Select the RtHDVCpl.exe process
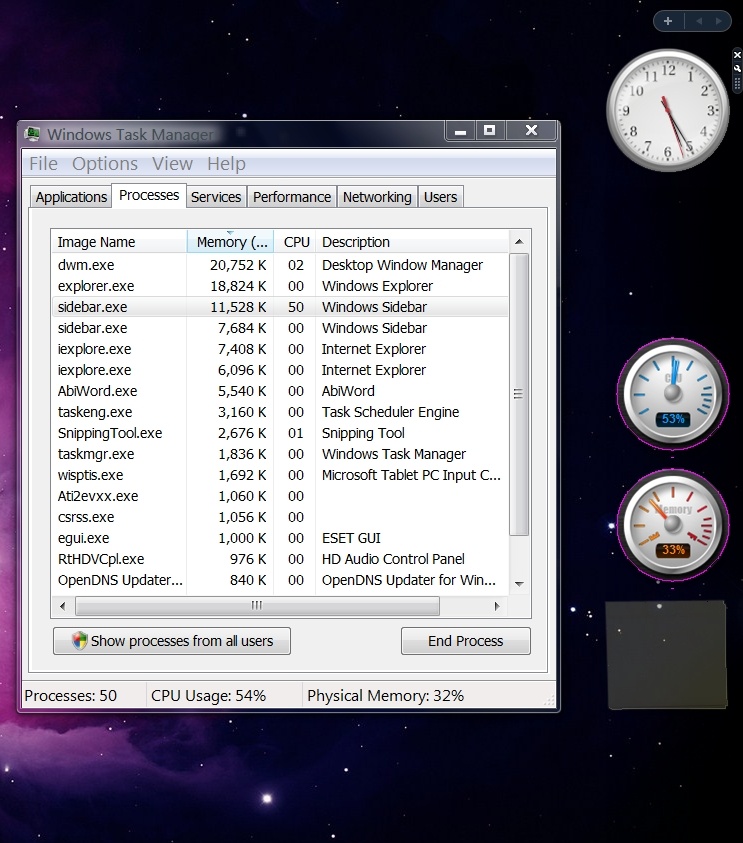This screenshot has width=743, height=843. coord(280,559)
